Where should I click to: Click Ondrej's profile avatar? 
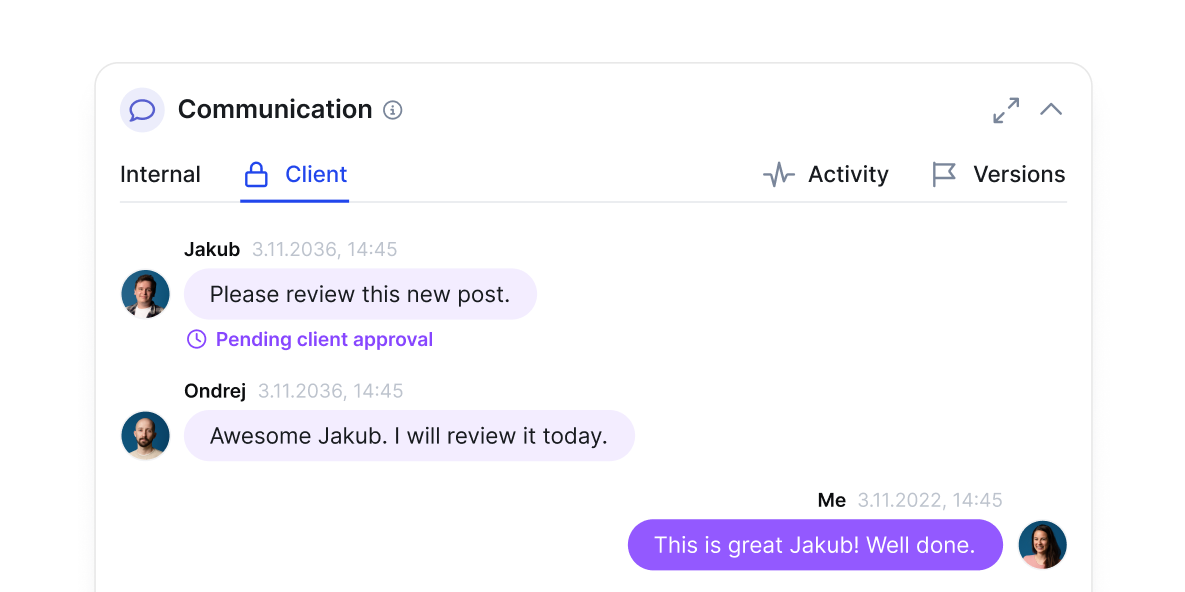click(145, 435)
